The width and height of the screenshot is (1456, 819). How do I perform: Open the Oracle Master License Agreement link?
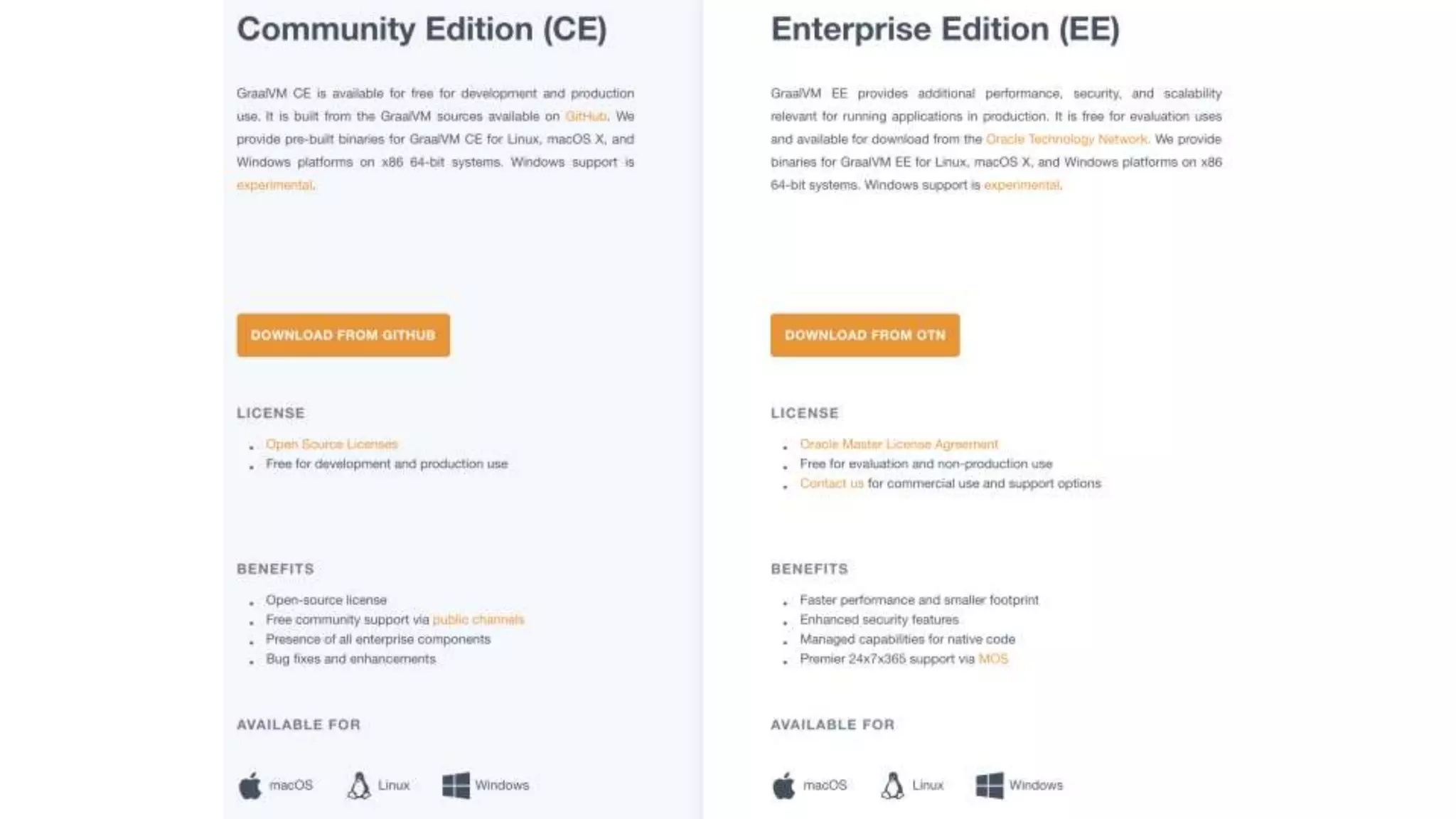coord(899,444)
